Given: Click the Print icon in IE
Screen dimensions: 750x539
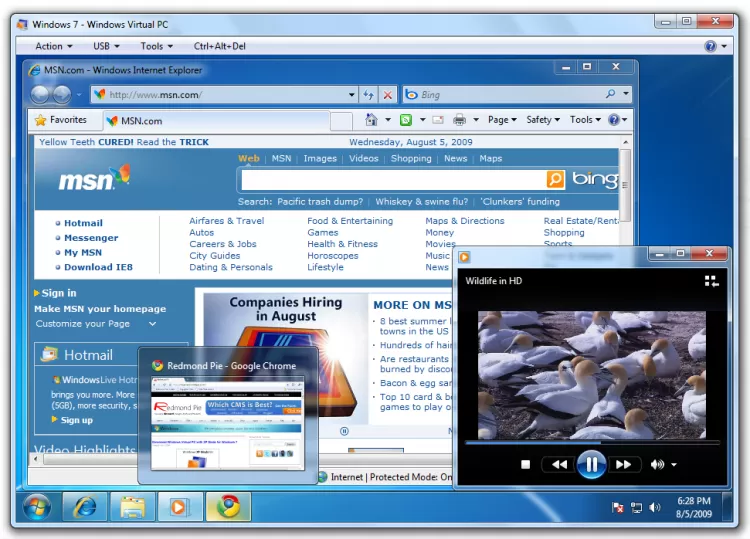Looking at the screenshot, I should point(459,120).
